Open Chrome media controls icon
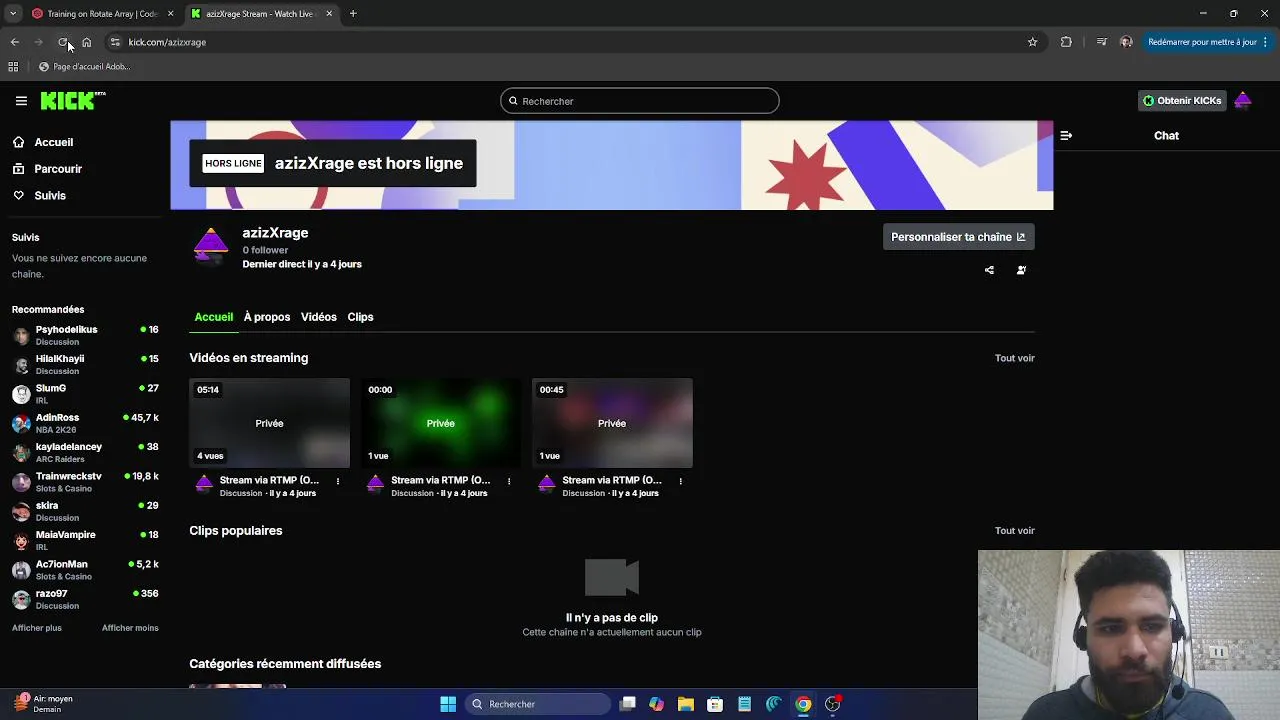 (1101, 42)
